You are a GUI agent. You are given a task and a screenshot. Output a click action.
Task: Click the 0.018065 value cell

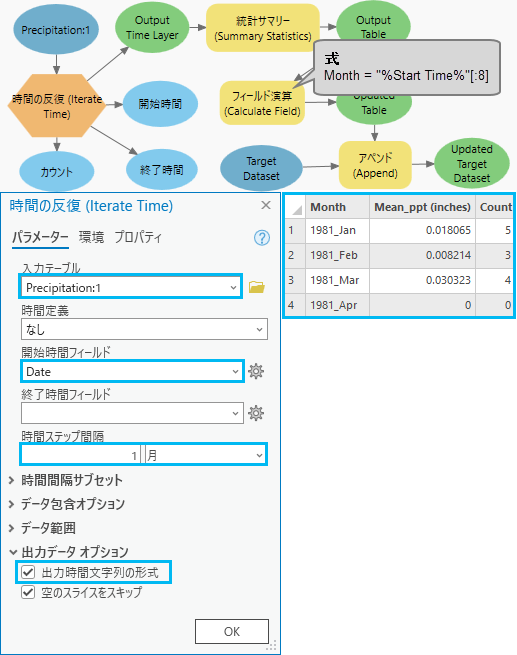[x=422, y=230]
